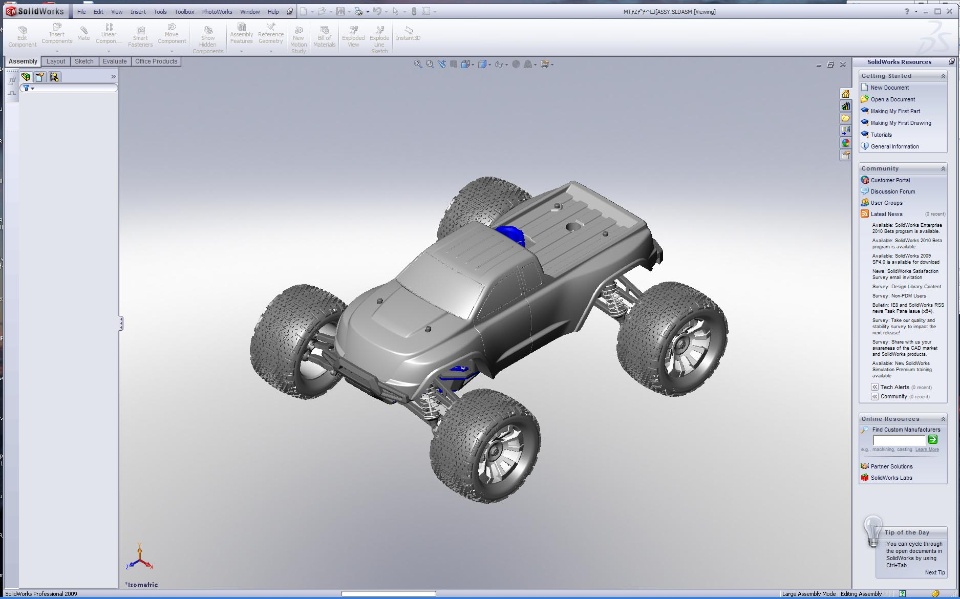Open the File Explorer task pane tab

tap(845, 118)
